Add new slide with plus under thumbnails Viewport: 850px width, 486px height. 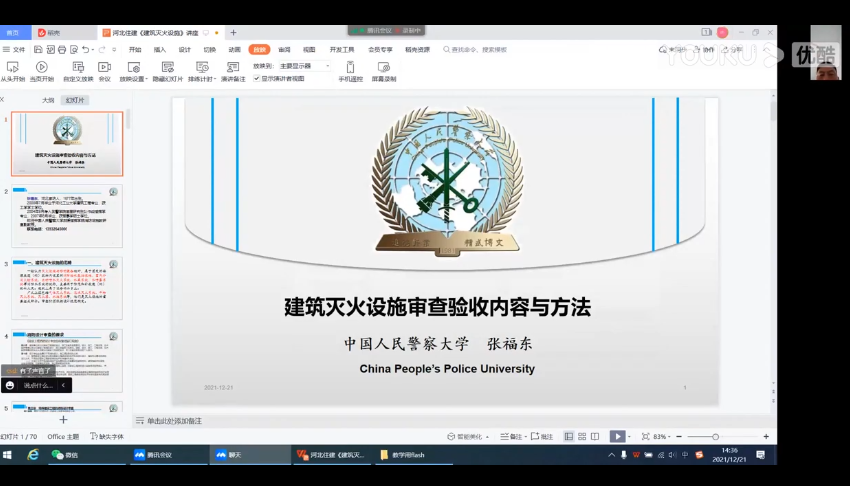pyautogui.click(x=63, y=419)
